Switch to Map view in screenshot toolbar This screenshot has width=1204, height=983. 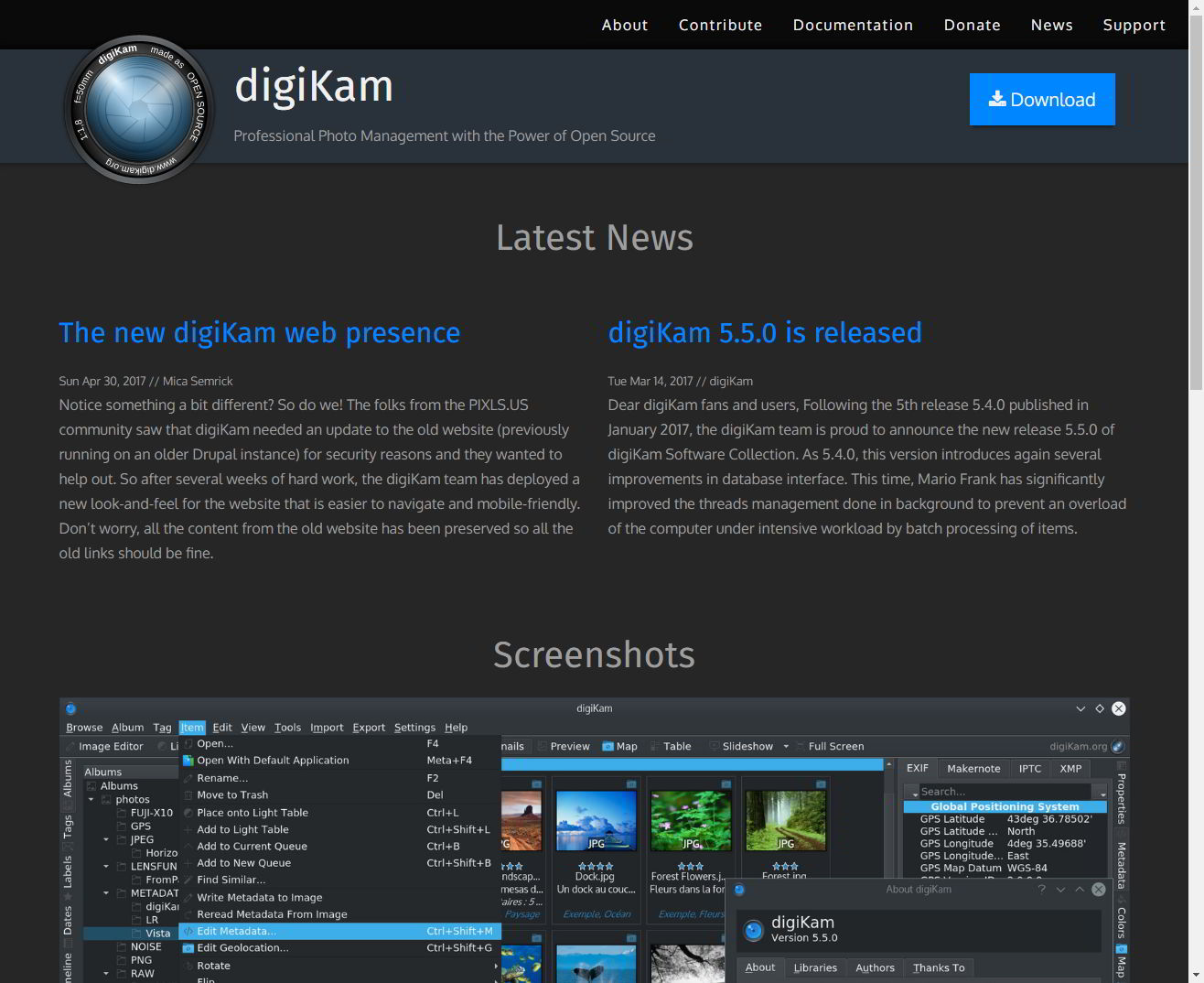point(619,747)
